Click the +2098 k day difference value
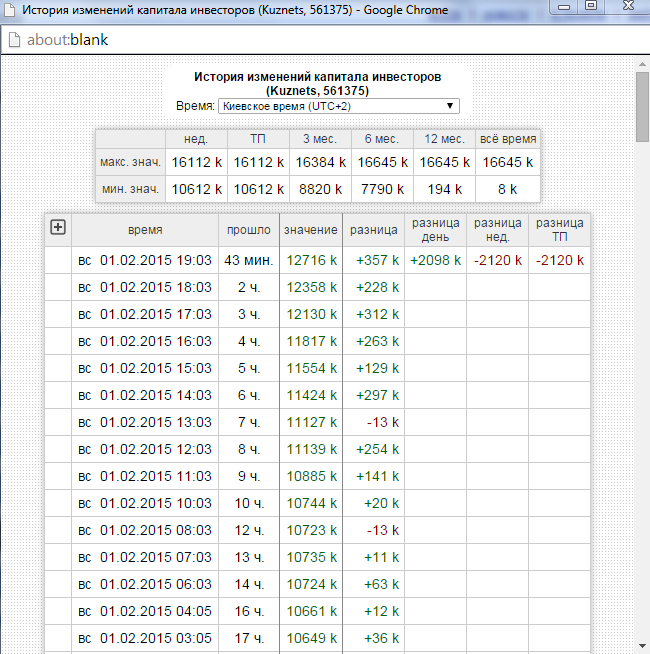Screen dimensions: 650x654 coord(435,260)
